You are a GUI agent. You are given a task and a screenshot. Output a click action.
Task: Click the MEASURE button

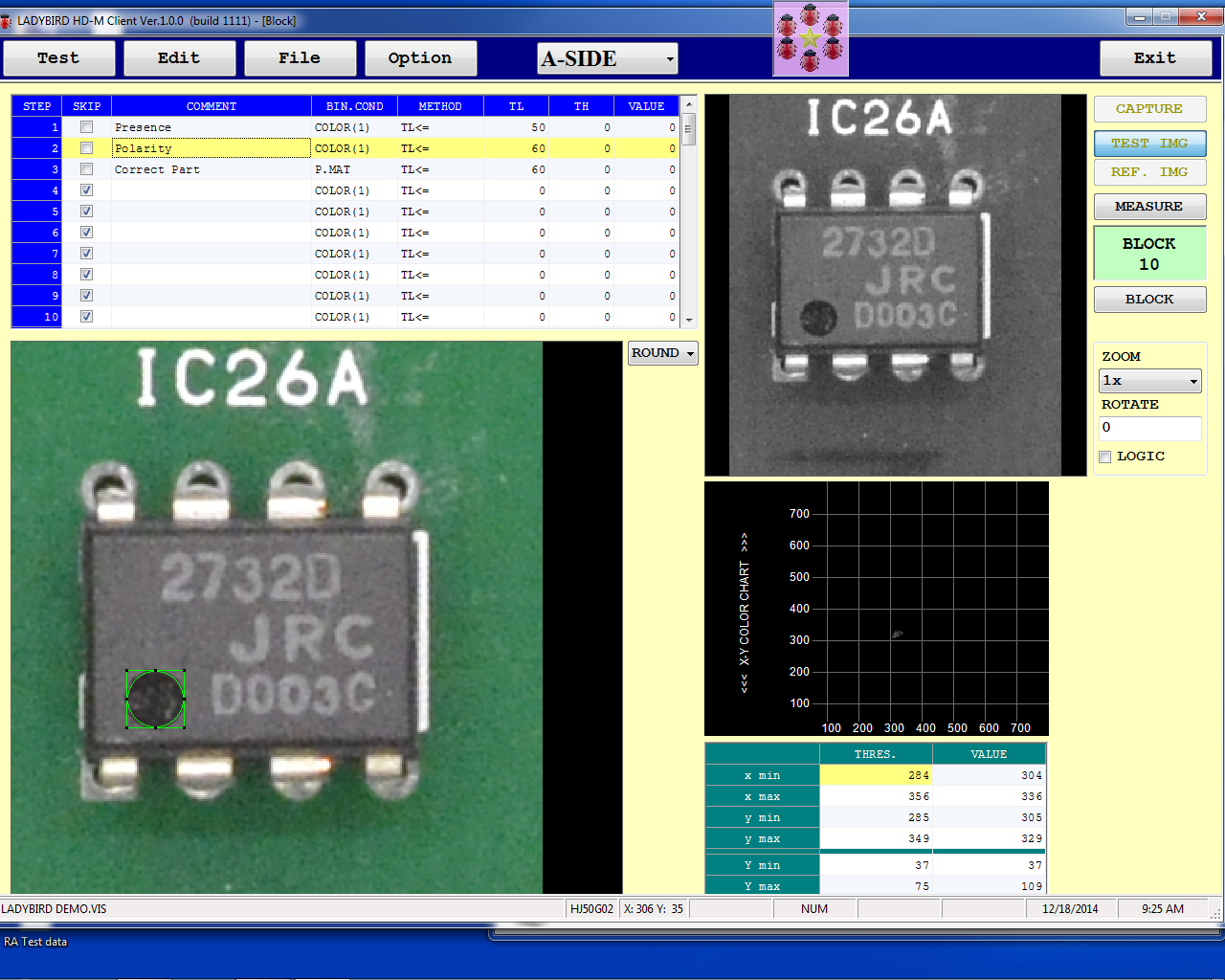1149,207
